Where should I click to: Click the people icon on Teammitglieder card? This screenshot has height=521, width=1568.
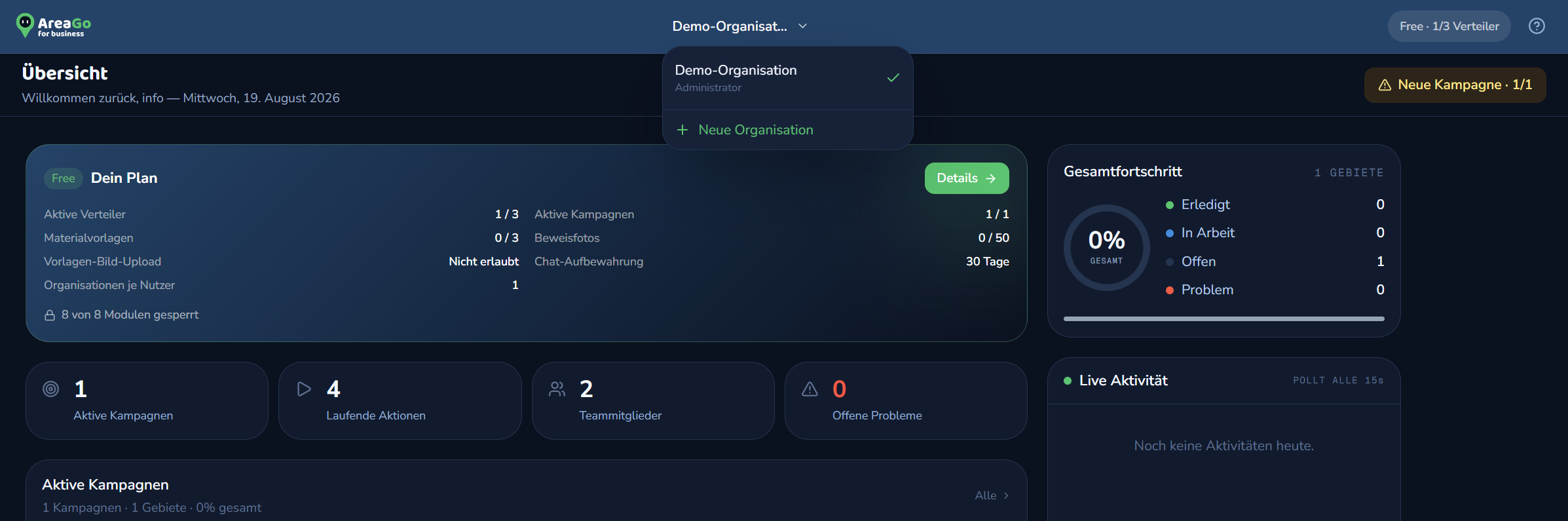tap(557, 389)
